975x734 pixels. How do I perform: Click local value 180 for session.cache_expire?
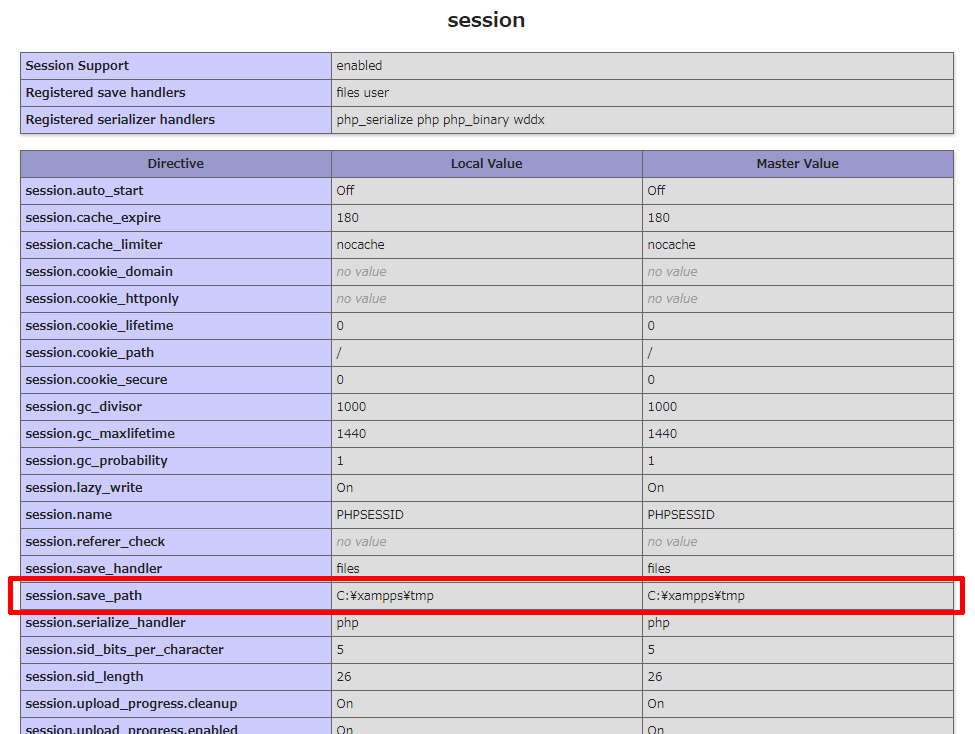[348, 218]
